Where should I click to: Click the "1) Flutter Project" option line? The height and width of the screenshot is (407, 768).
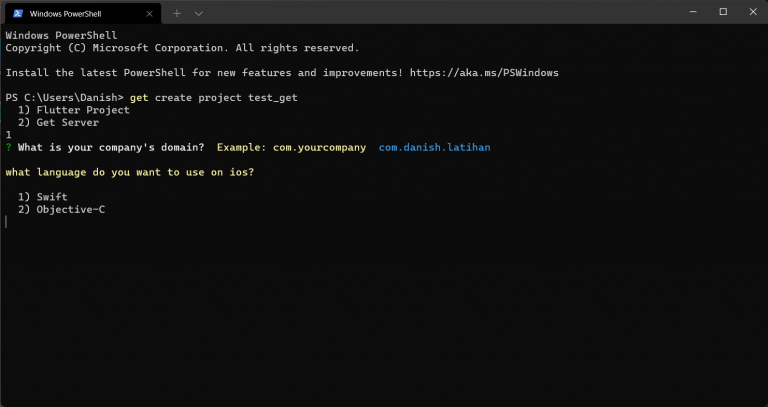pos(74,110)
